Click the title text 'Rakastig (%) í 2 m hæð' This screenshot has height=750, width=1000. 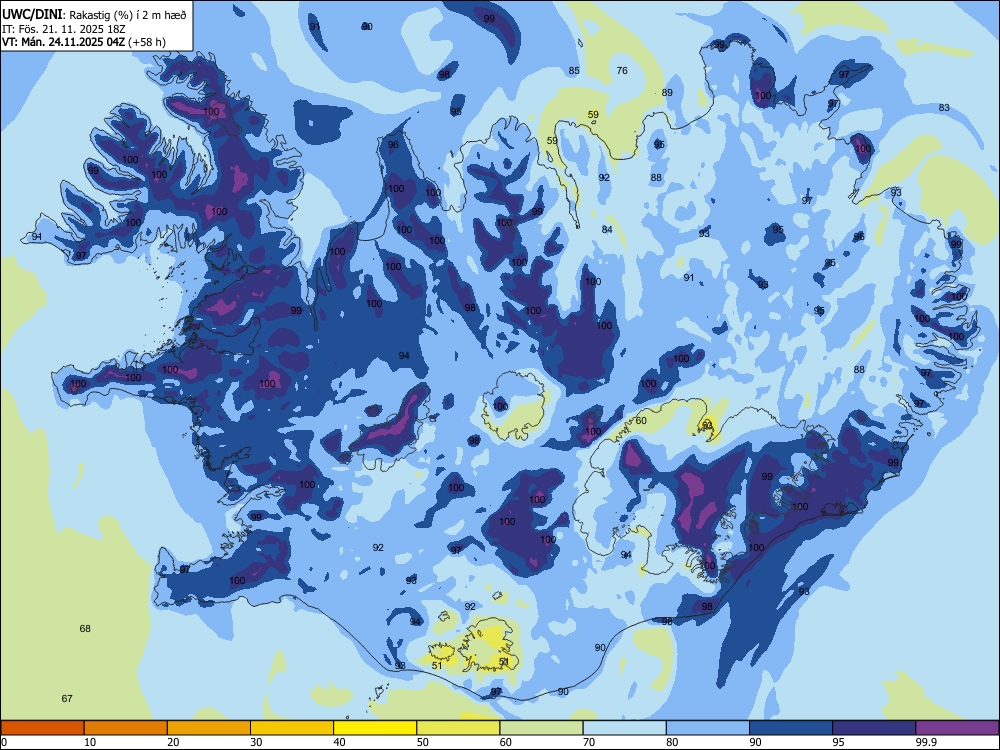pyautogui.click(x=128, y=15)
